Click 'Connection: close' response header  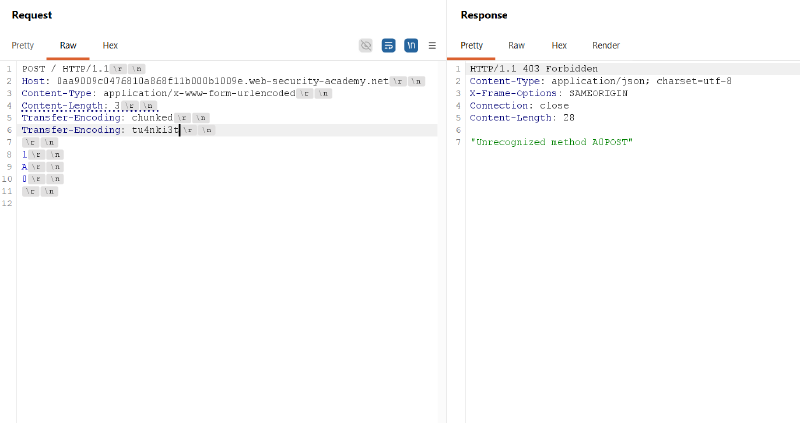(x=519, y=106)
